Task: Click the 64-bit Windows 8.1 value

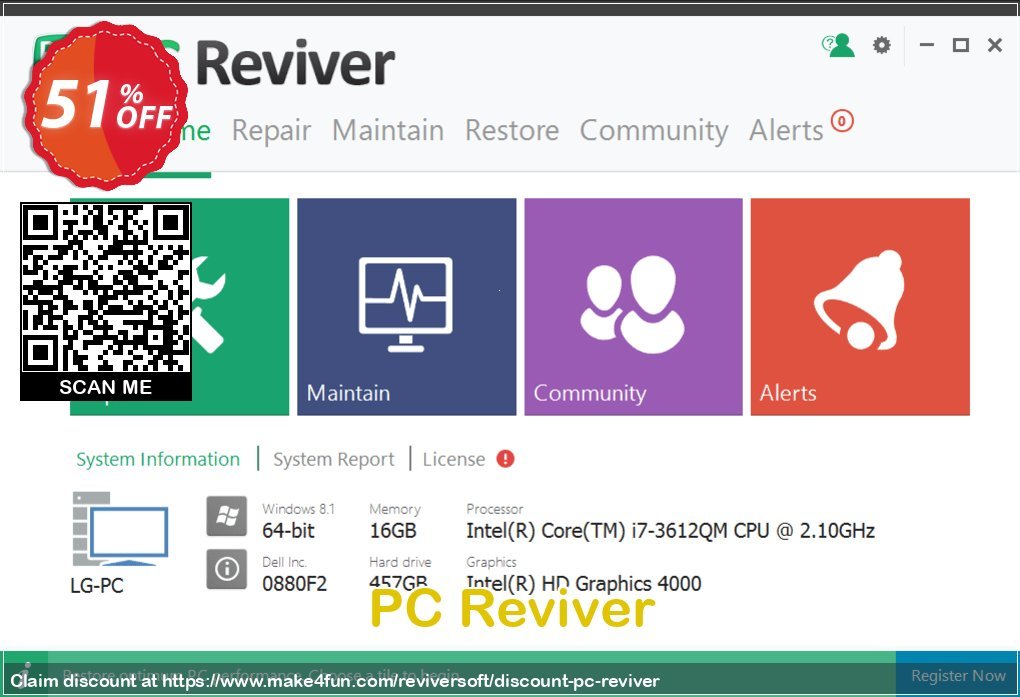Action: (288, 530)
